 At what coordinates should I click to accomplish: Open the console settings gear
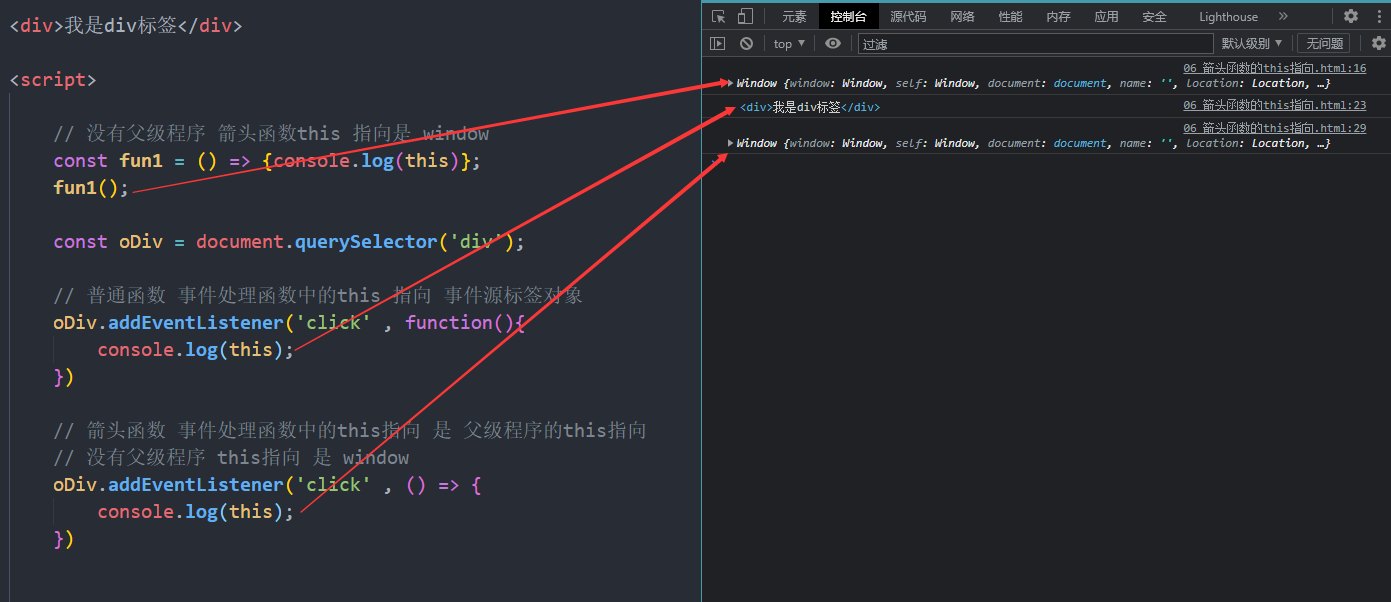(x=1380, y=43)
